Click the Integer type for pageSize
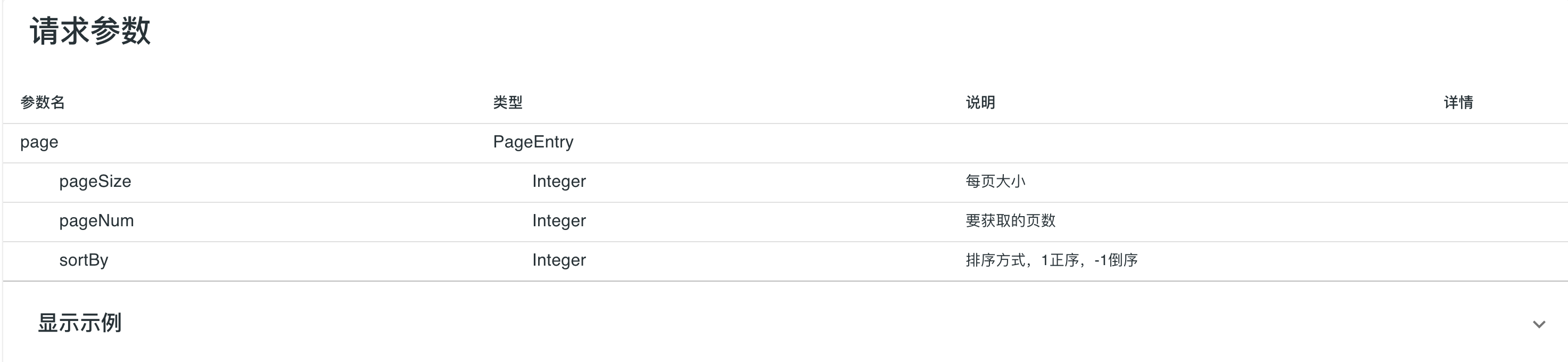Viewport: 1568px width, 362px height. [559, 182]
